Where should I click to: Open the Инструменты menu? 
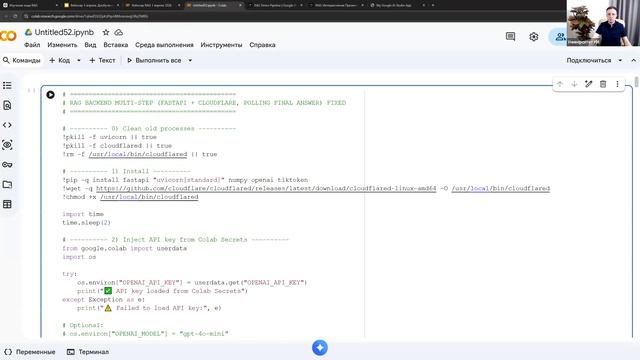pos(221,45)
